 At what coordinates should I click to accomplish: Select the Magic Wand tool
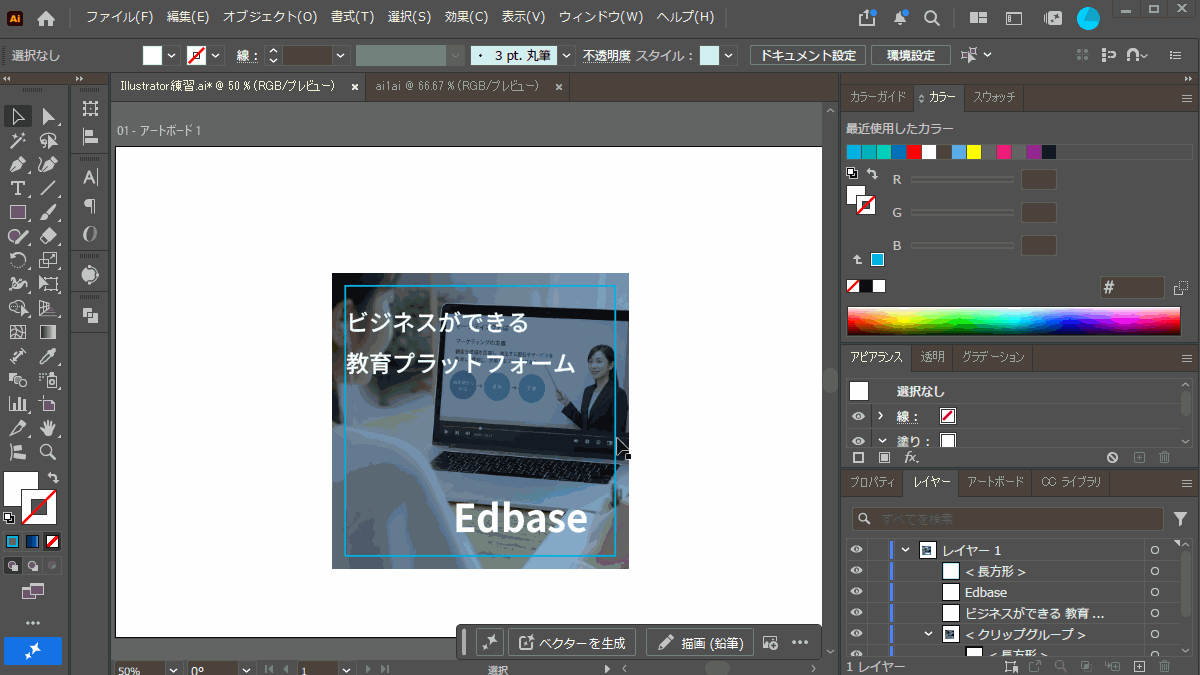tap(18, 141)
